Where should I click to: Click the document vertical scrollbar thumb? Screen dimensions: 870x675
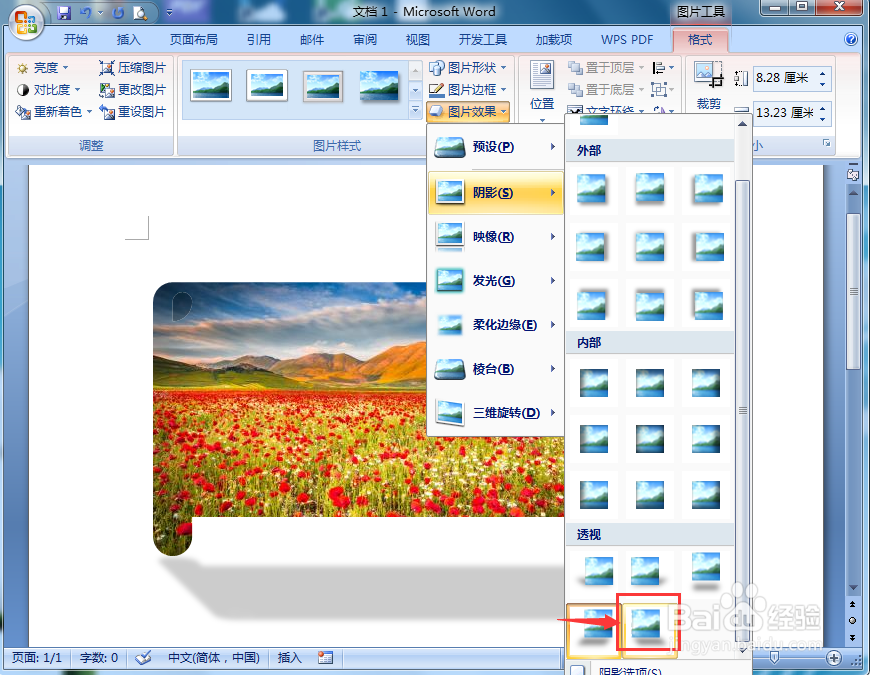853,291
